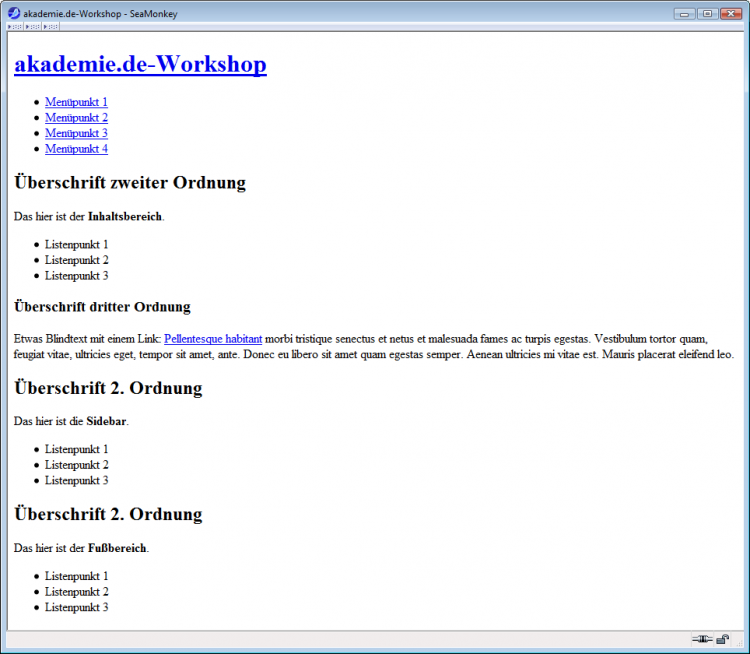Expand the third collapsed toolbar grippy
This screenshot has height=654, width=750.
tap(51, 27)
